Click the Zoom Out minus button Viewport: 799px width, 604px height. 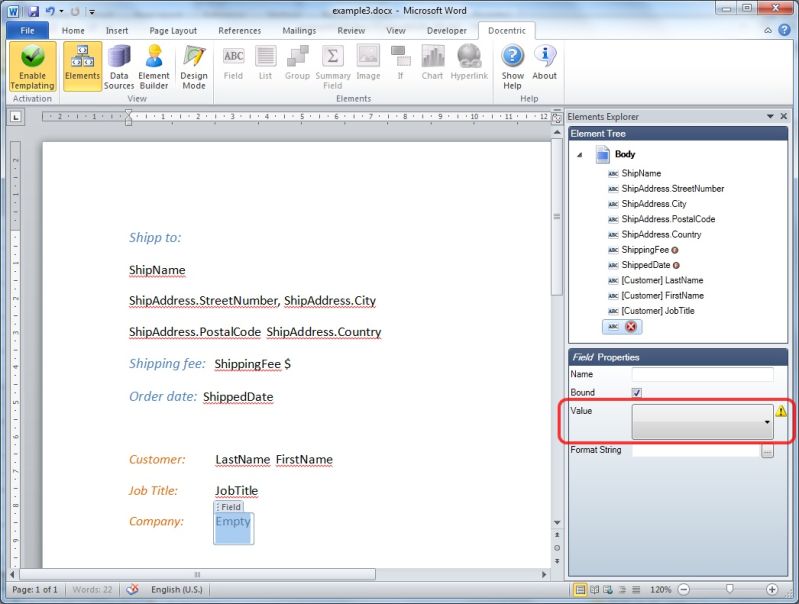[x=684, y=590]
